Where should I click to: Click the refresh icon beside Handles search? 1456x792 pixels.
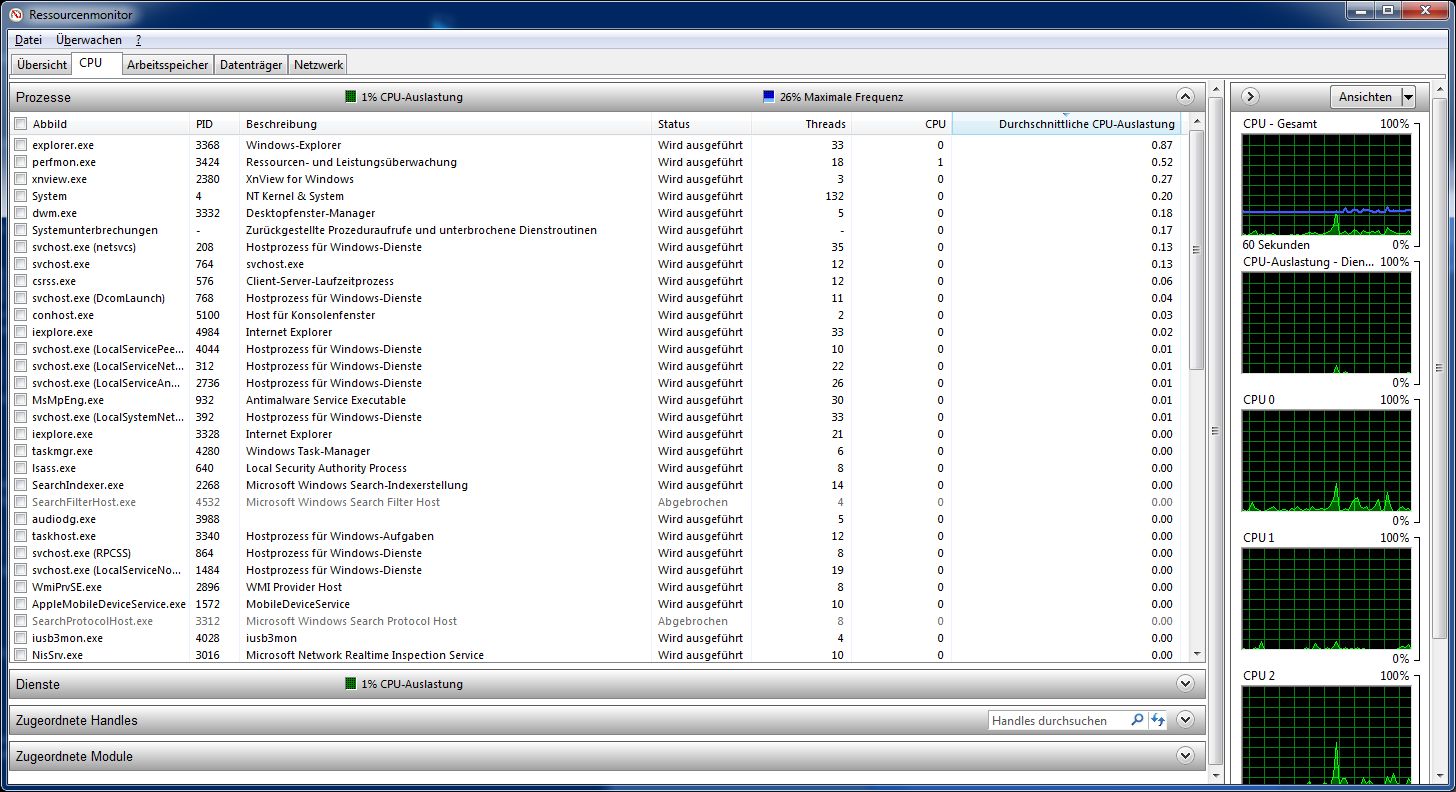1158,720
